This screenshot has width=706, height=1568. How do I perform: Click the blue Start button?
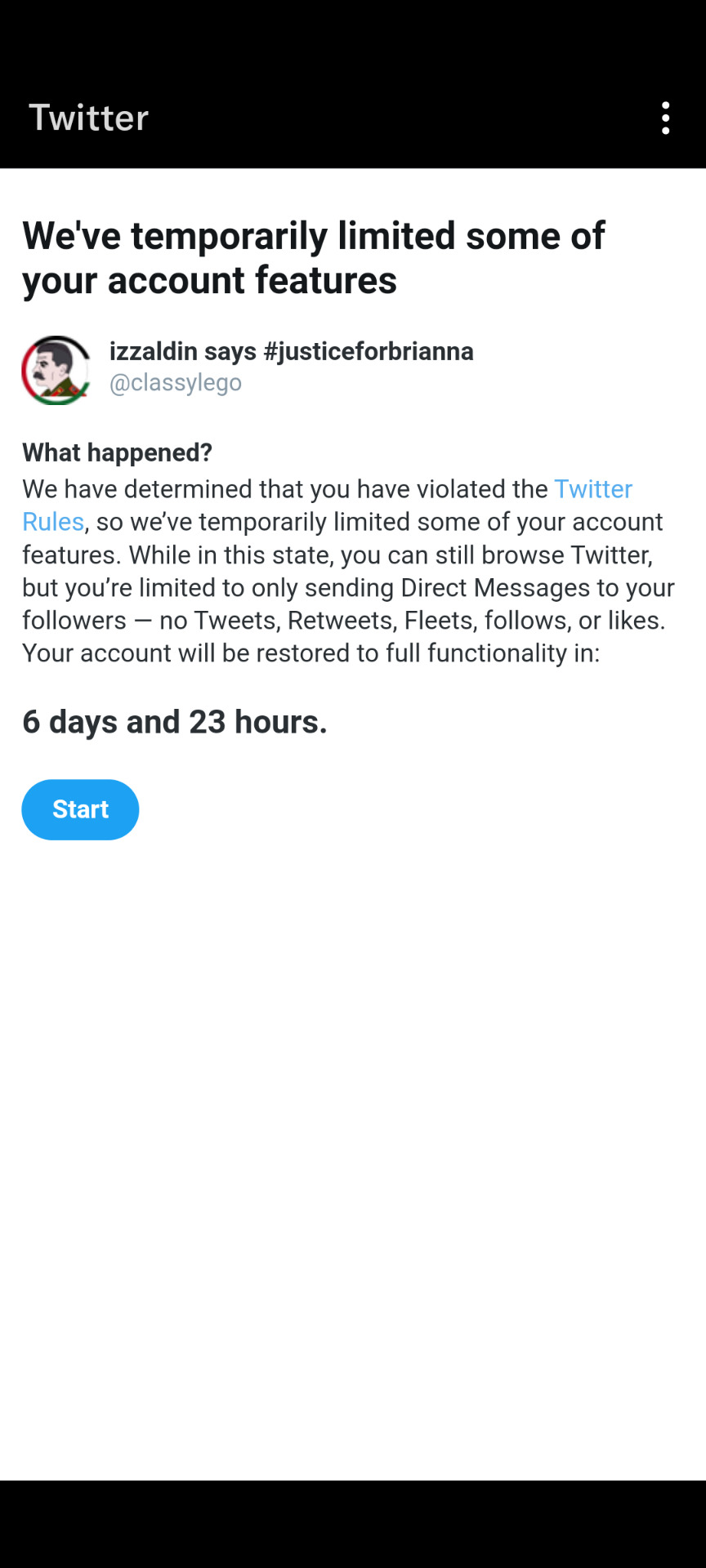tap(80, 809)
